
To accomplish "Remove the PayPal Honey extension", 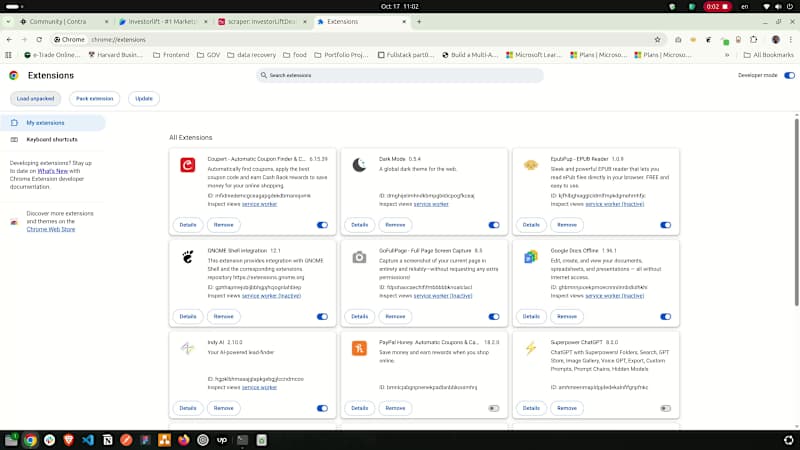I will 395,408.
